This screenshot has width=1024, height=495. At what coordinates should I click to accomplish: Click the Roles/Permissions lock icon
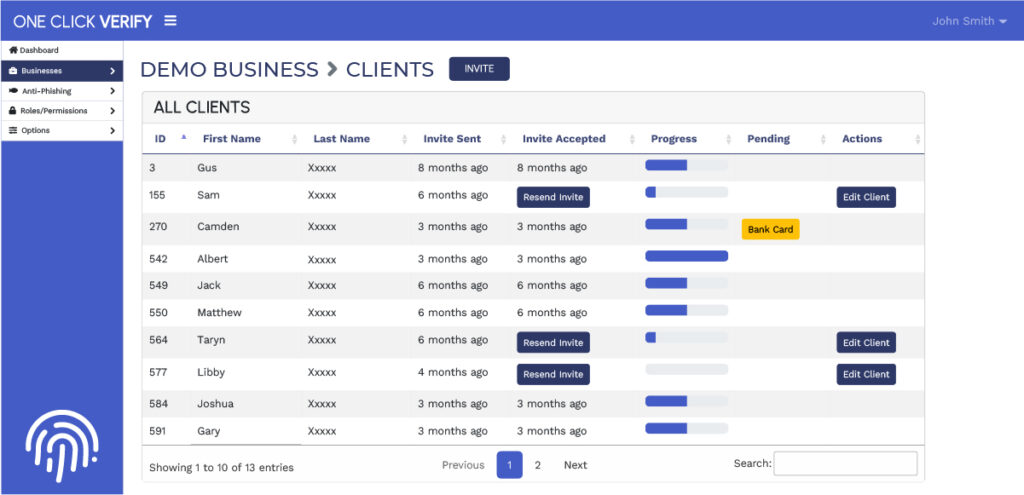click(x=13, y=111)
